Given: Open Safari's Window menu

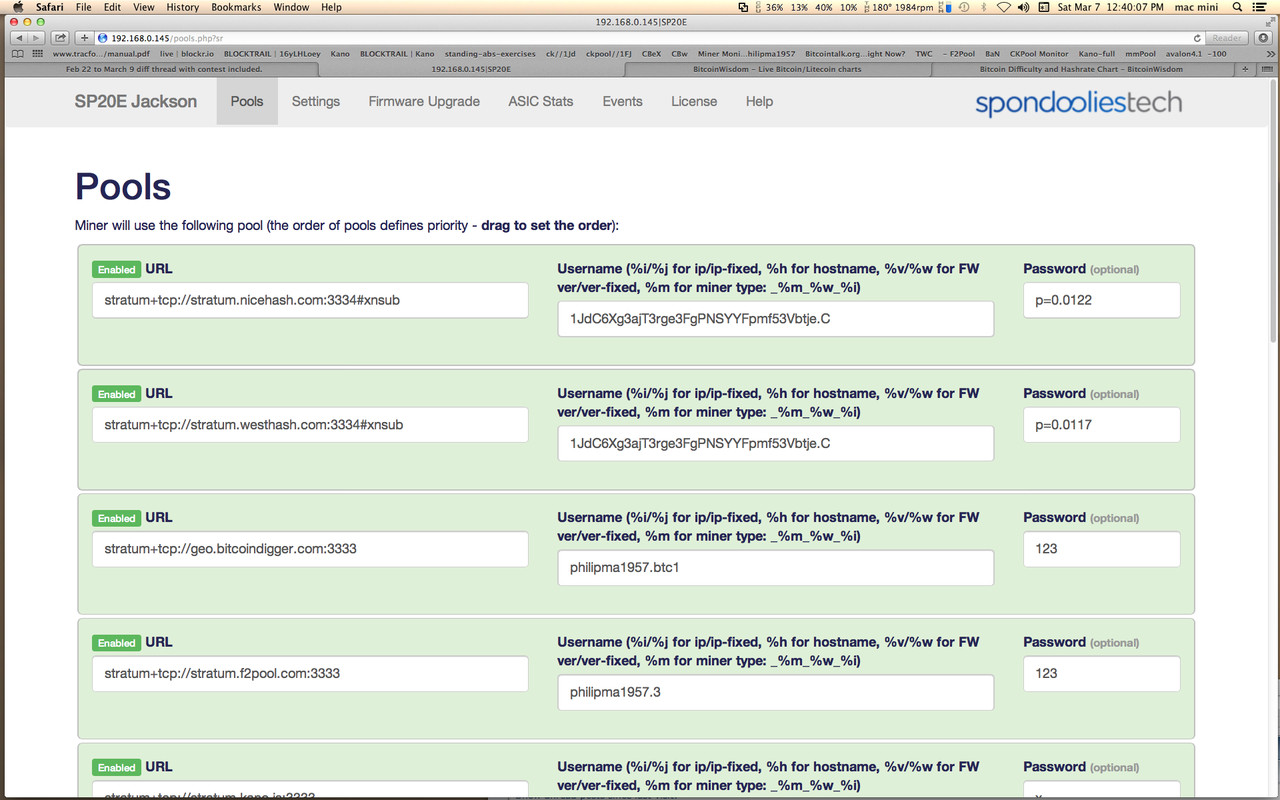Looking at the screenshot, I should pos(291,7).
